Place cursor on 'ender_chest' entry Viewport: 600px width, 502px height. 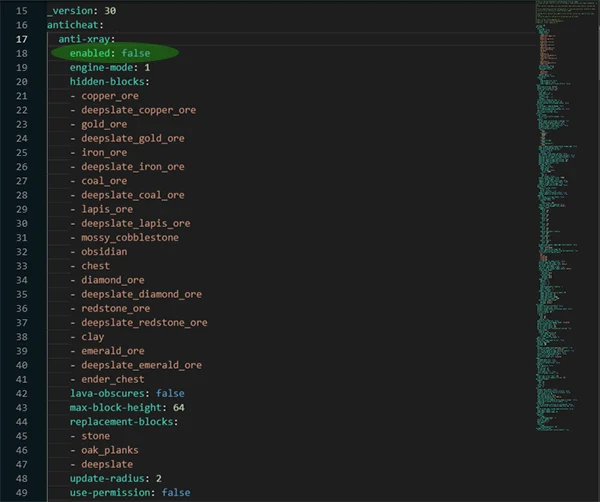[115, 379]
